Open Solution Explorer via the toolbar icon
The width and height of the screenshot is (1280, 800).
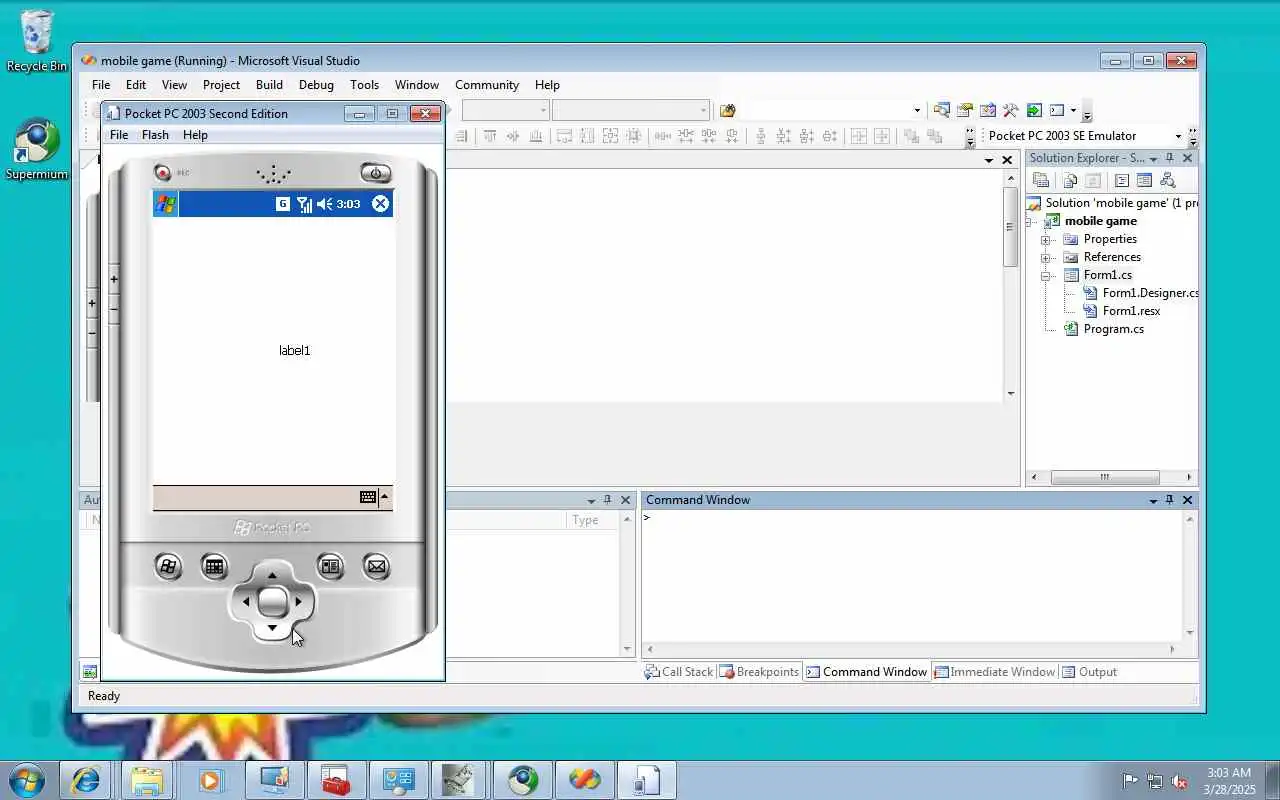tap(942, 110)
